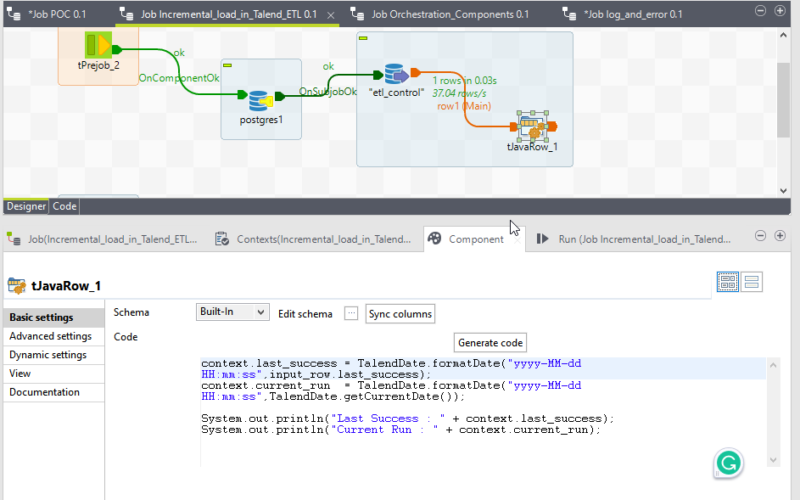Select the tPrejob_2 component on canvas
The width and height of the screenshot is (800, 500).
(98, 46)
